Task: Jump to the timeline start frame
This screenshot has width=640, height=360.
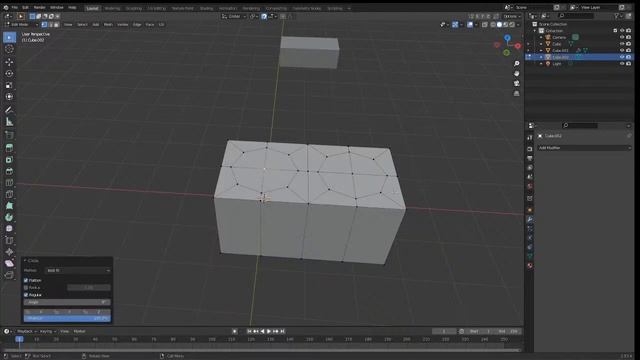Action: tap(249, 331)
